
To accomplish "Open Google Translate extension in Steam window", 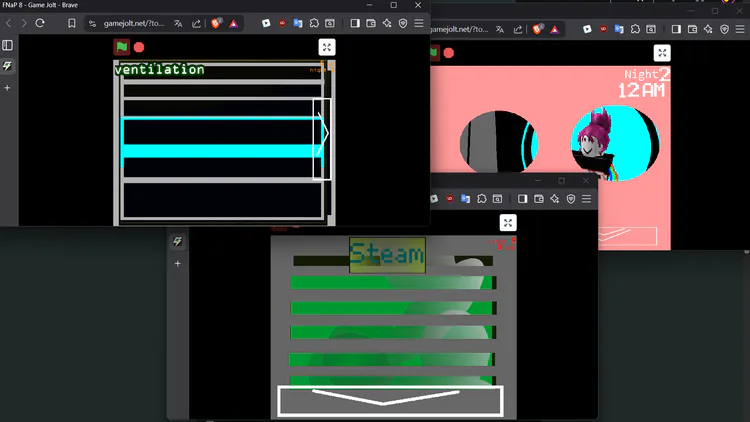I will (465, 199).
